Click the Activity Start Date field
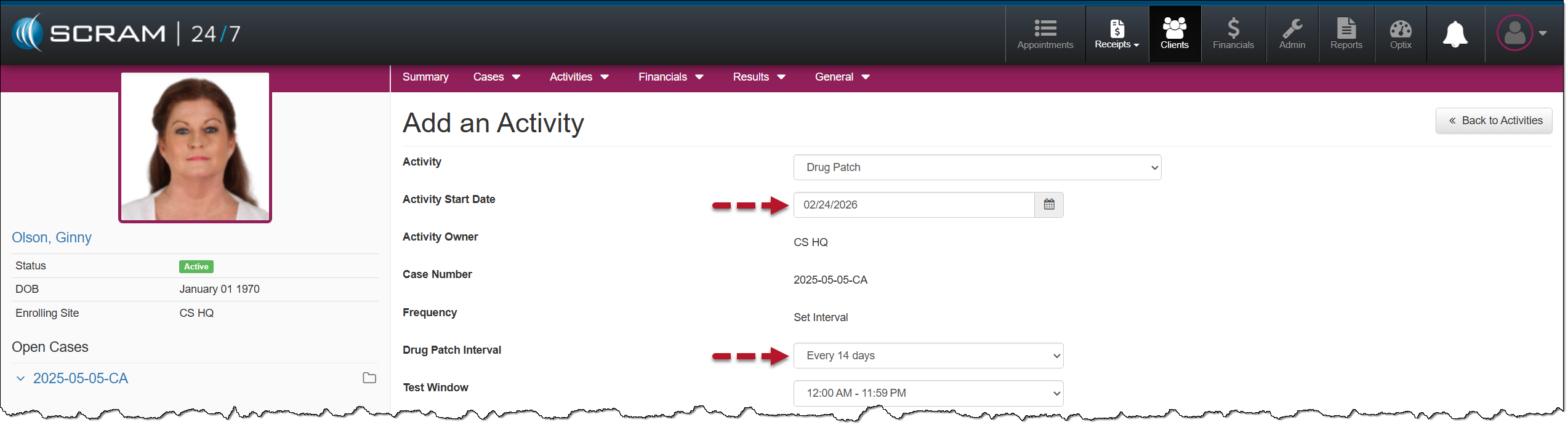1568x430 pixels. click(x=914, y=205)
